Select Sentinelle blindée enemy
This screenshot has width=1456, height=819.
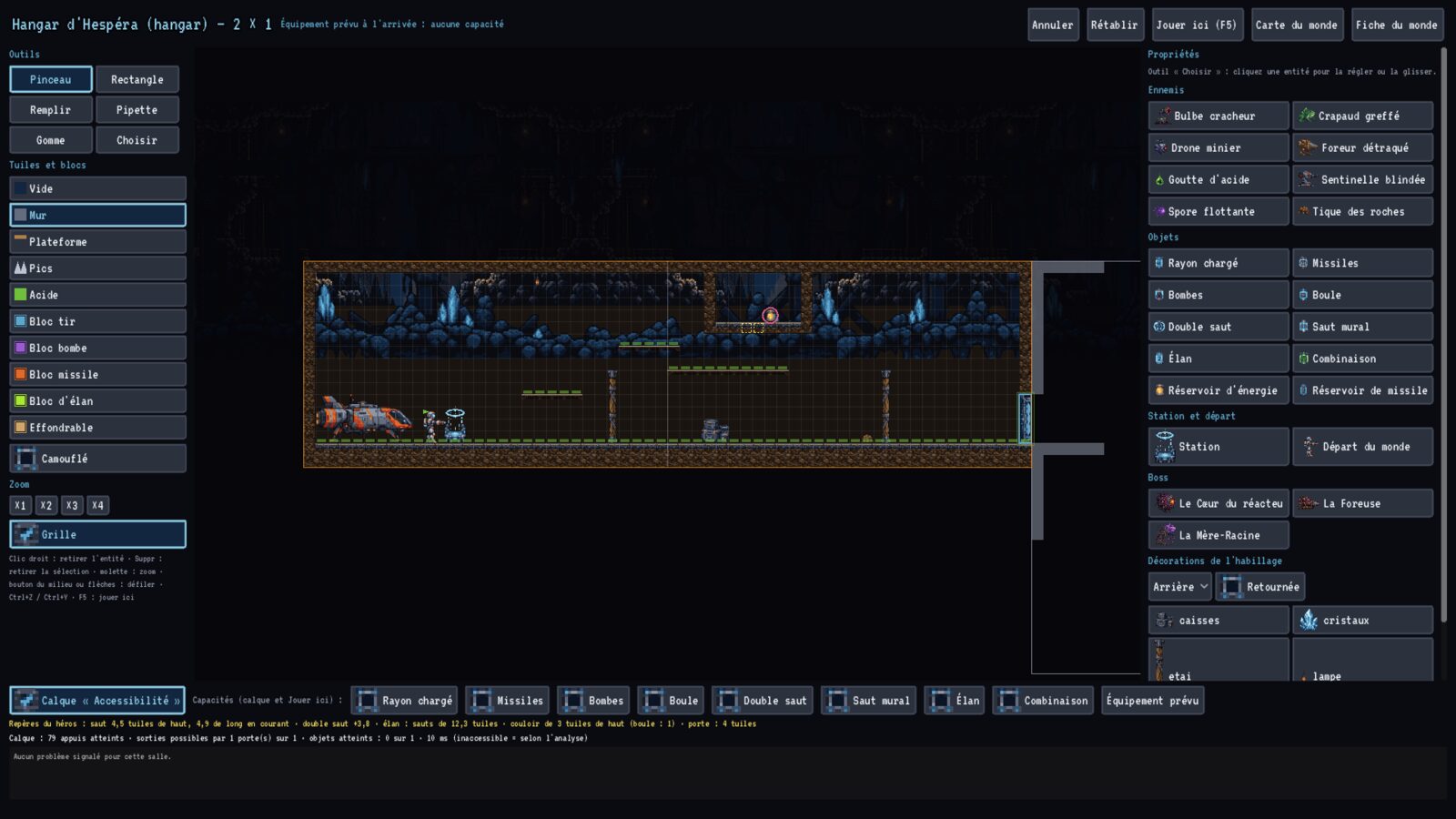(x=1362, y=179)
